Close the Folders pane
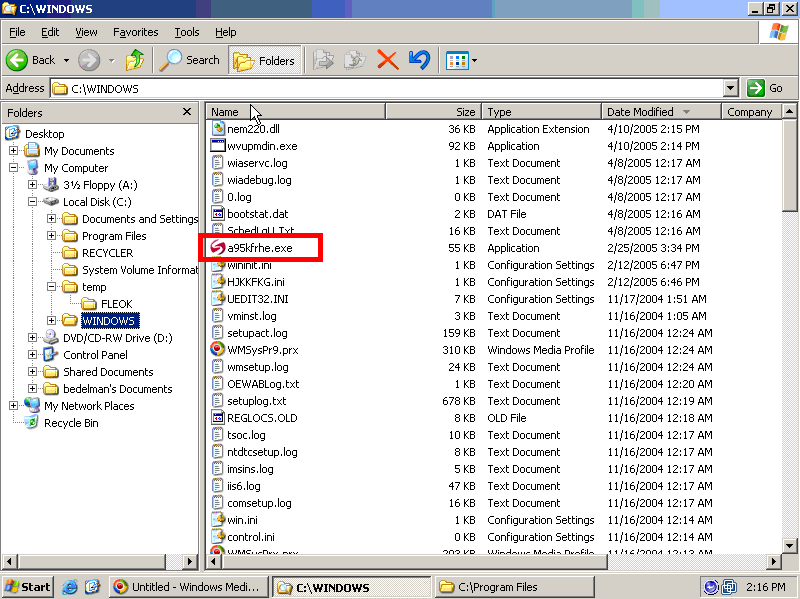 pyautogui.click(x=187, y=112)
